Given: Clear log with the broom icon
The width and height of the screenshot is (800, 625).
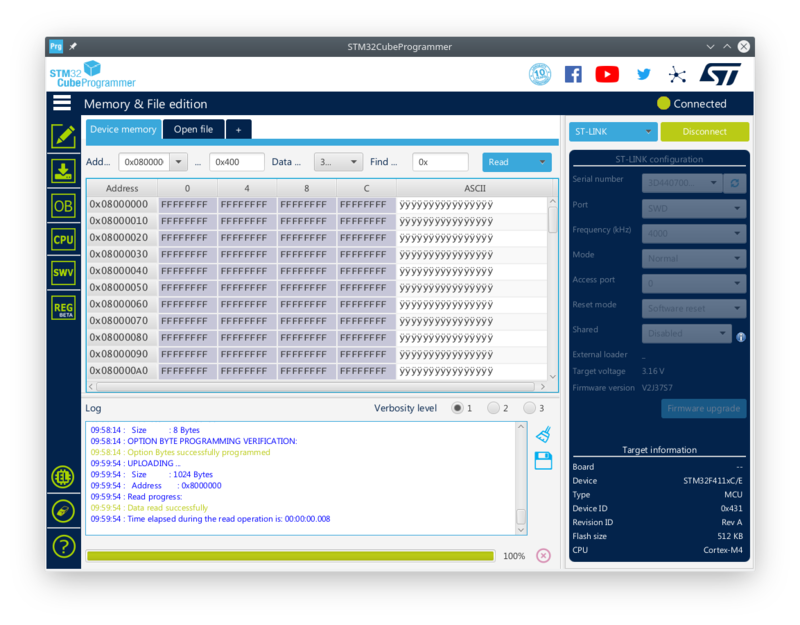Looking at the screenshot, I should click(543, 434).
